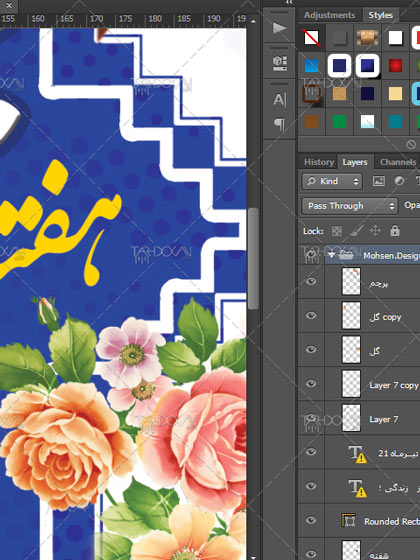Select the "Mohsen.Design" group name

pos(391,255)
